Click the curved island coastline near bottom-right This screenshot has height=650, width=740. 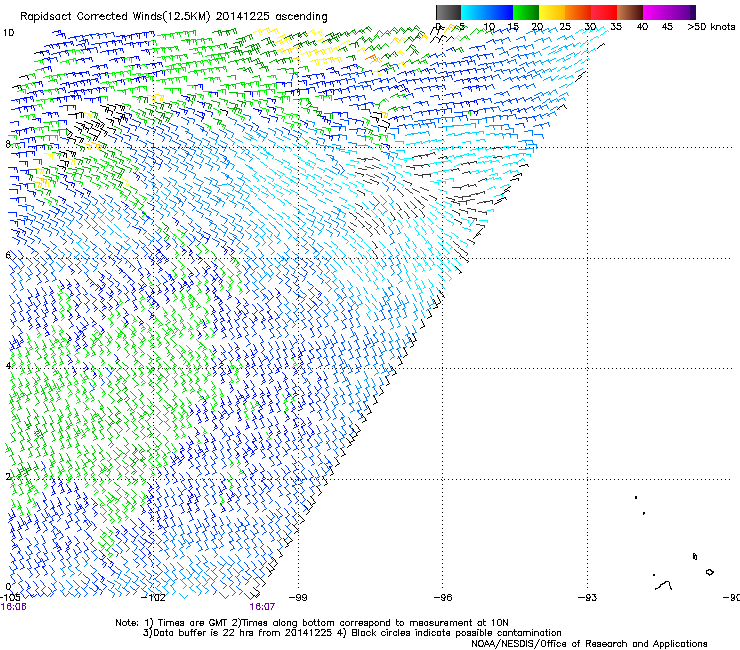664,585
